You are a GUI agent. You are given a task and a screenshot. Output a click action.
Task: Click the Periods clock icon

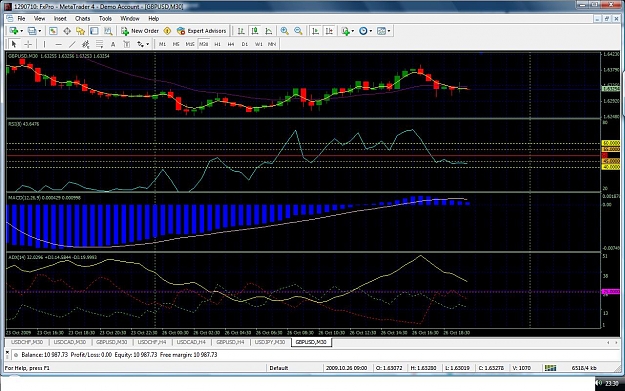pyautogui.click(x=363, y=31)
